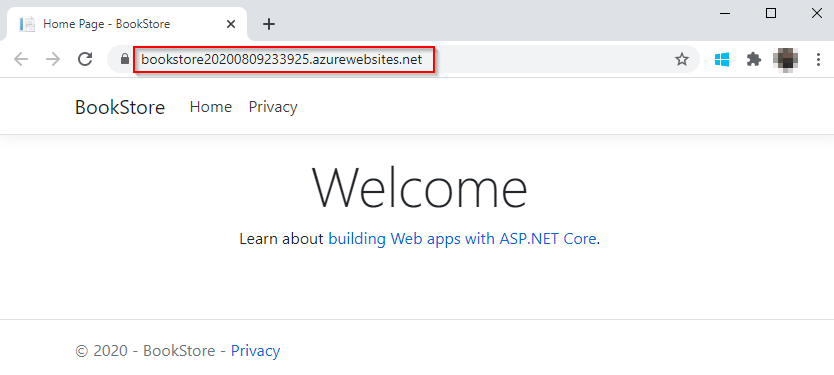Bookmark this page with star icon
Viewport: 834px width, 375px height.
[681, 60]
